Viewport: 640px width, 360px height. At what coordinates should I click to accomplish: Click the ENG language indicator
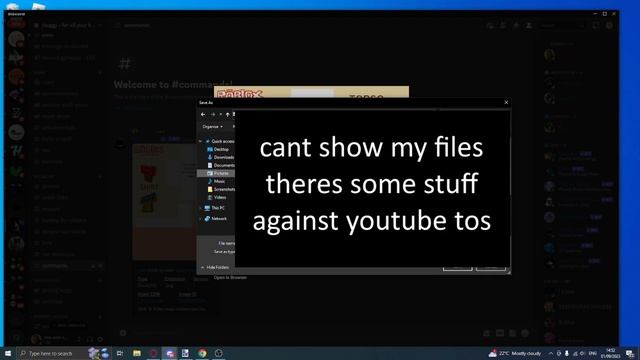pos(593,353)
